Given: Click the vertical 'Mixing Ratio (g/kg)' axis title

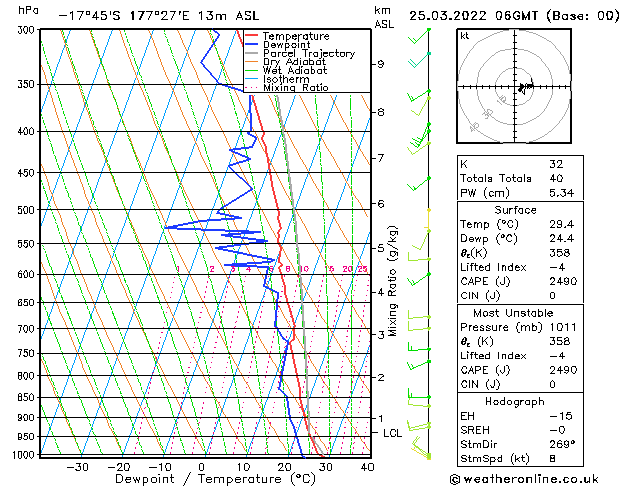Looking at the screenshot, I should point(392,281).
